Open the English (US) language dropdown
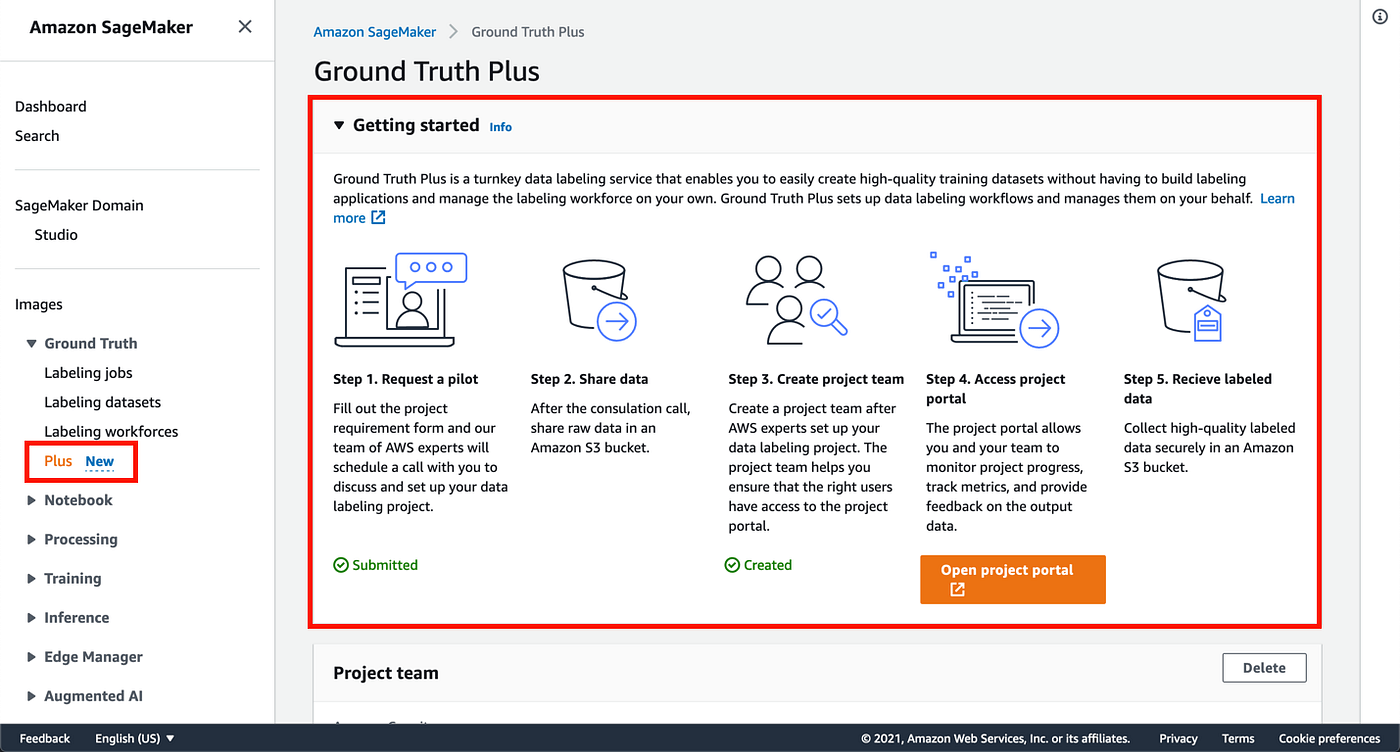 point(135,738)
